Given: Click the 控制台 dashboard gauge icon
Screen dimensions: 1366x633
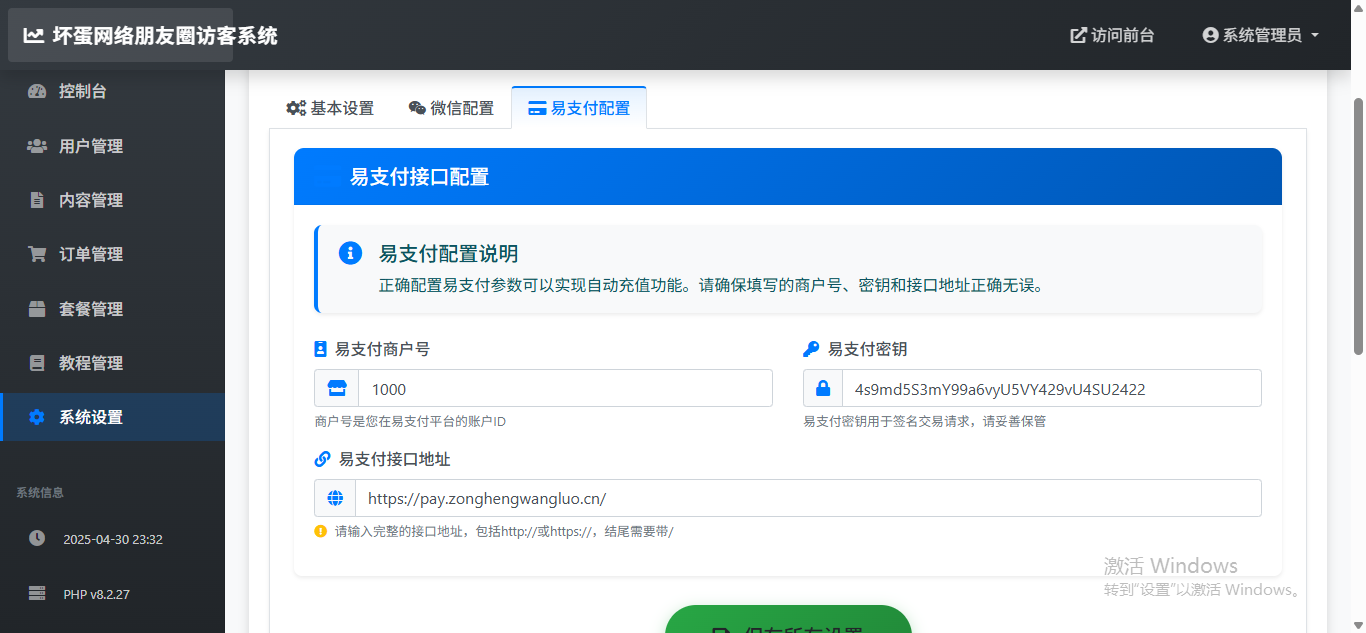Looking at the screenshot, I should 37,91.
